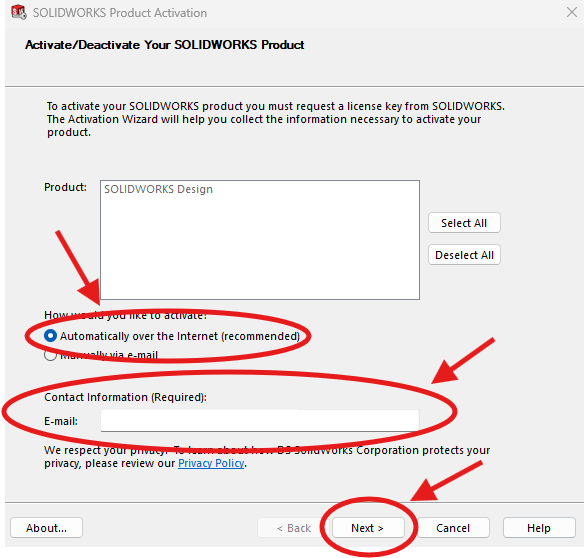Open Help for the activation wizard
Viewport: 584px width, 558px height.
pyautogui.click(x=539, y=527)
